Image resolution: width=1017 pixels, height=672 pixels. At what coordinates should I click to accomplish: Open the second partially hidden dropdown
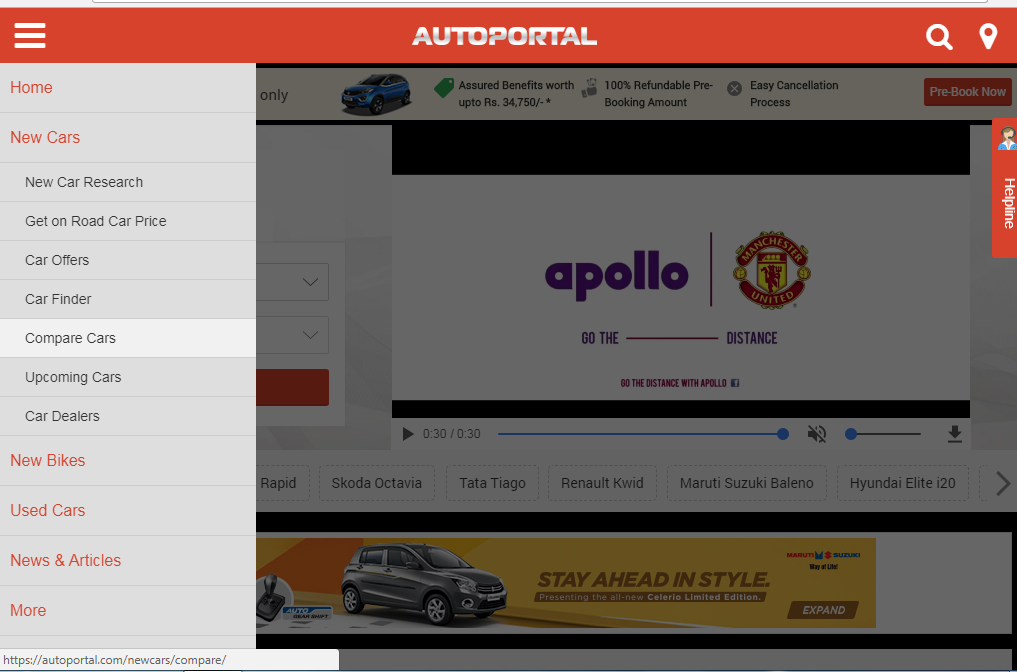coord(293,335)
